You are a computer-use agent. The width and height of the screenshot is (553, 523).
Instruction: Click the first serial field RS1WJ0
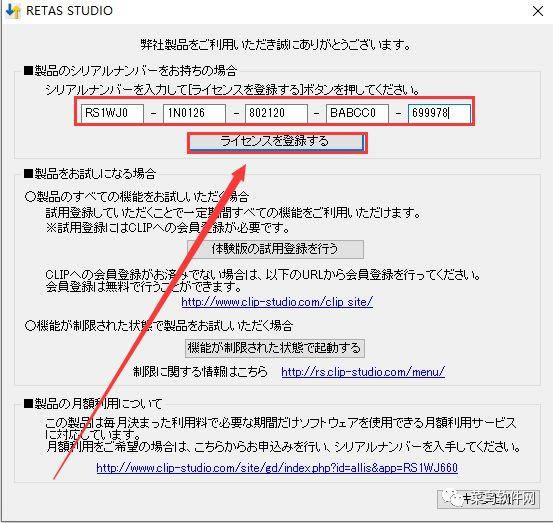[112, 113]
